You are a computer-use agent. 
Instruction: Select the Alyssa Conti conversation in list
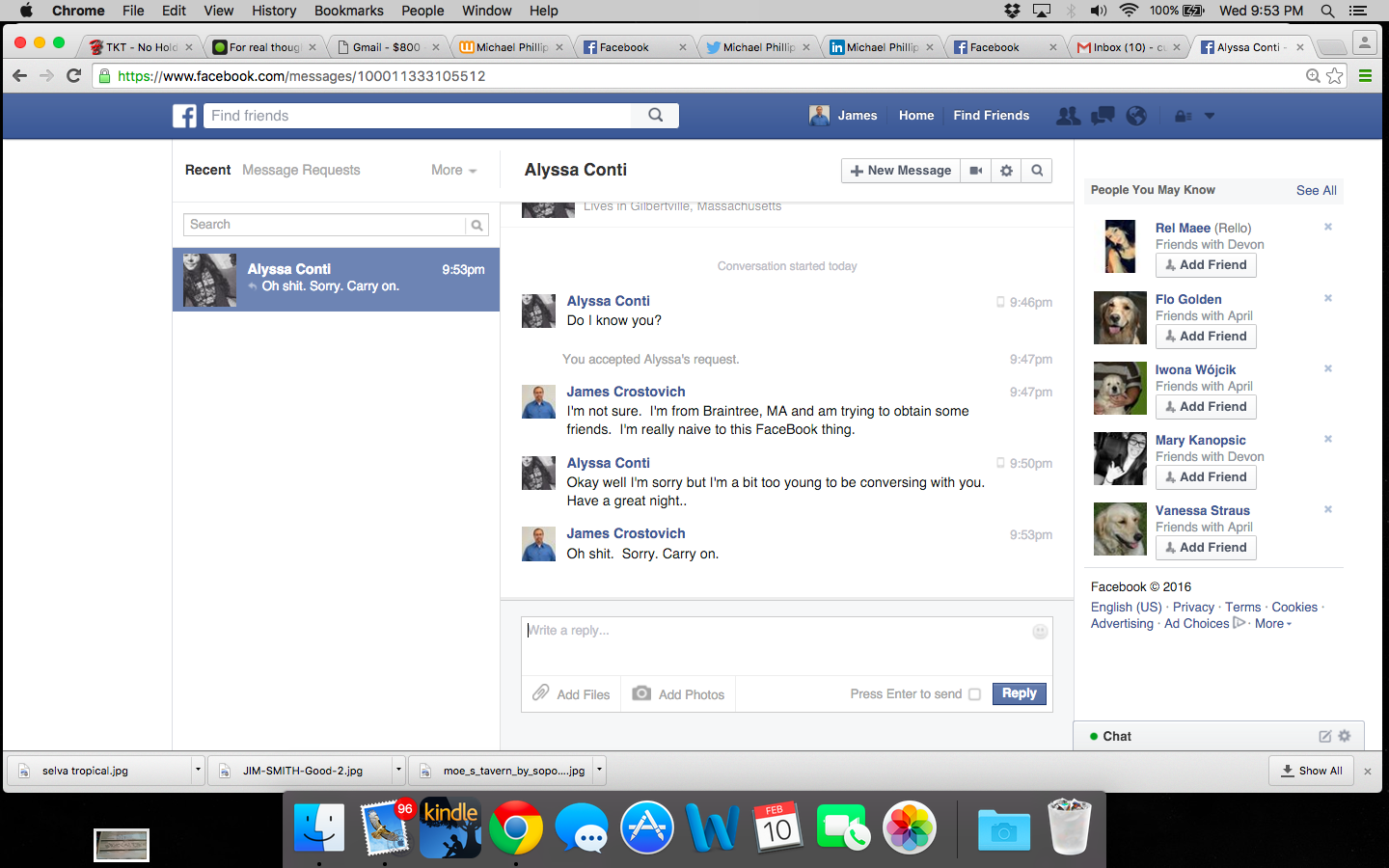[336, 280]
